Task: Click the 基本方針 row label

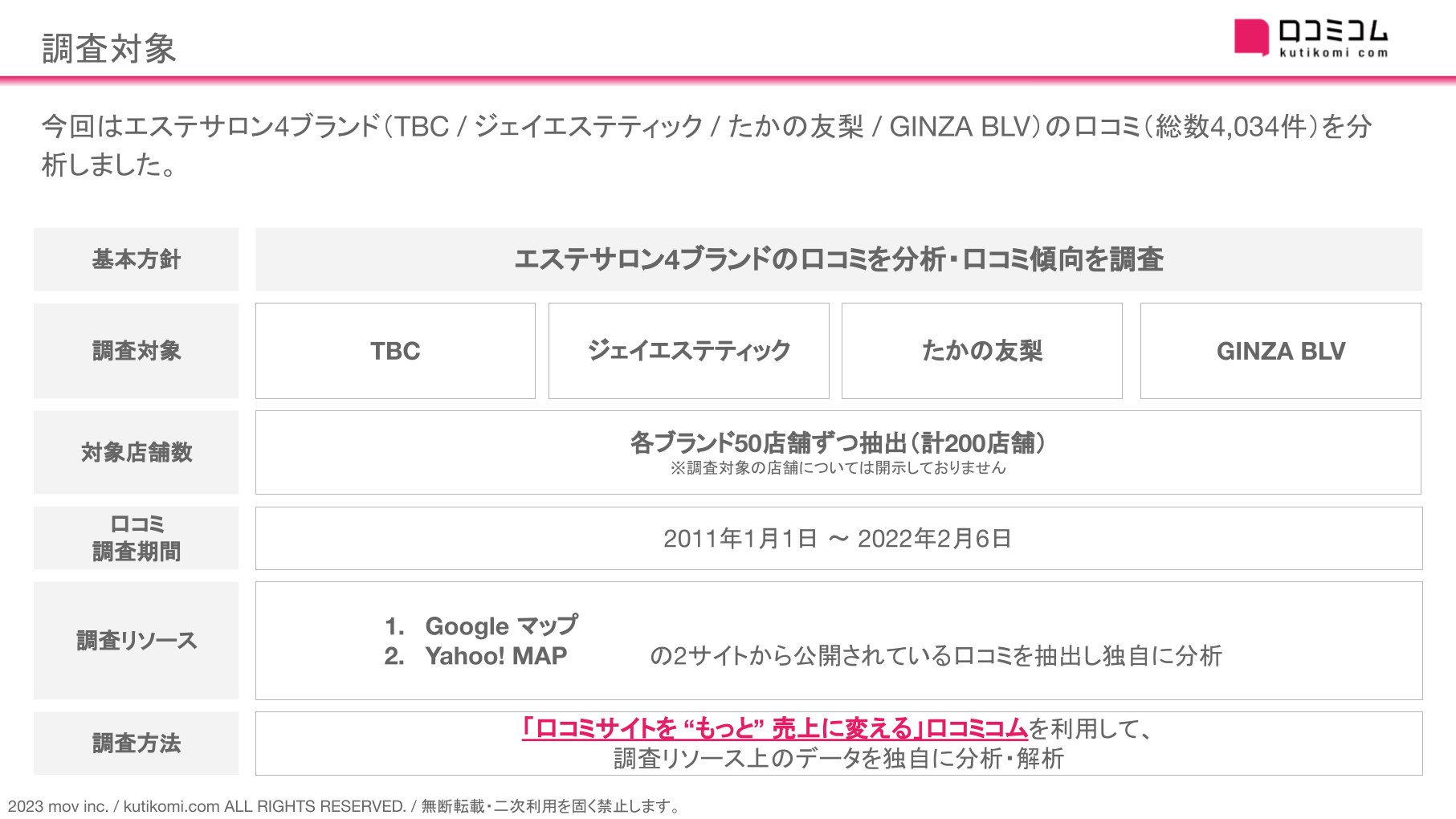Action: [137, 259]
